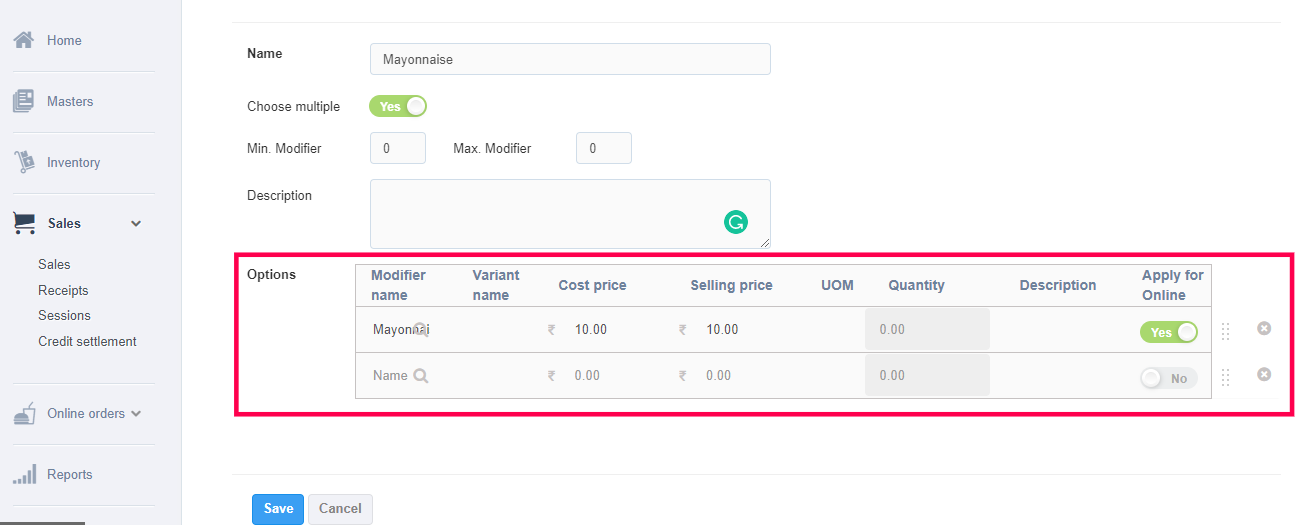Open Credit settlement submenu item

point(87,341)
